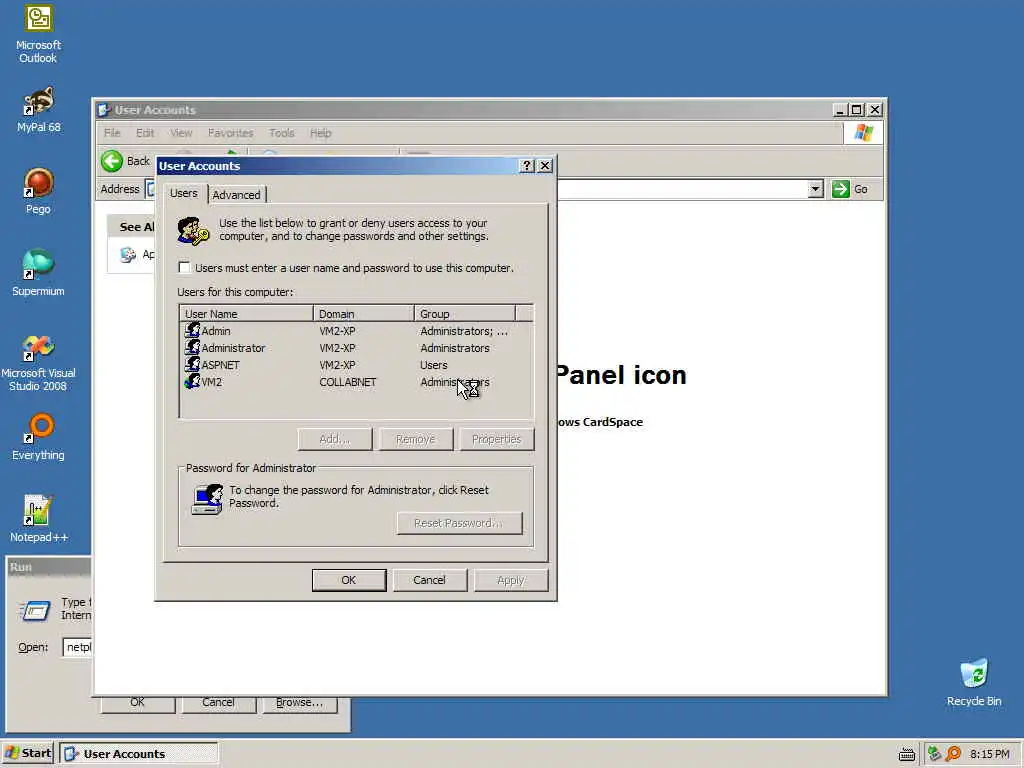This screenshot has width=1024, height=768.
Task: Click the Administrator user icon in list
Action: pyautogui.click(x=192, y=347)
